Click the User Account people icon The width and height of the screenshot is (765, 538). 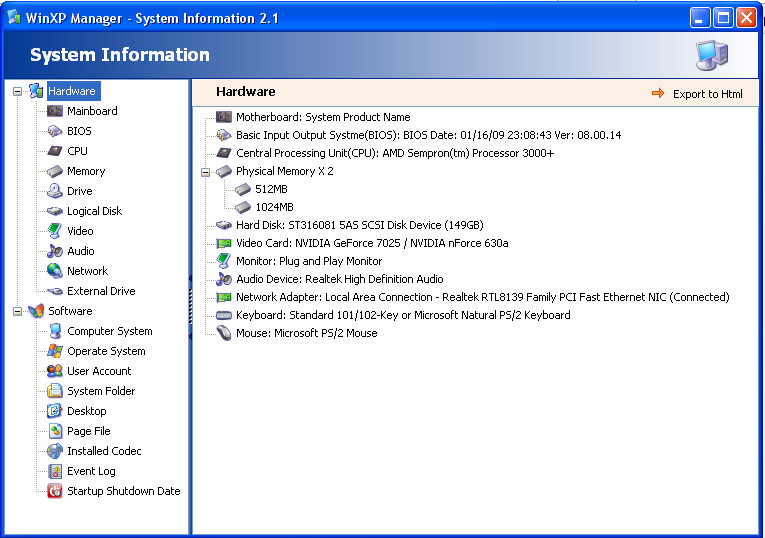(x=55, y=371)
